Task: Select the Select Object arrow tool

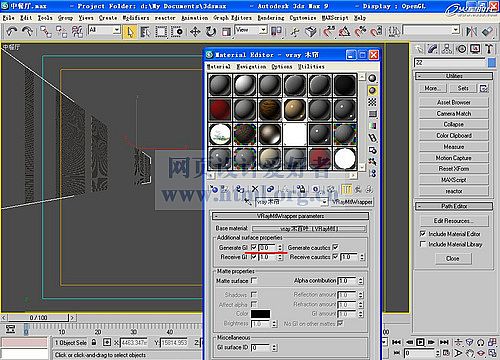Action: (130, 32)
